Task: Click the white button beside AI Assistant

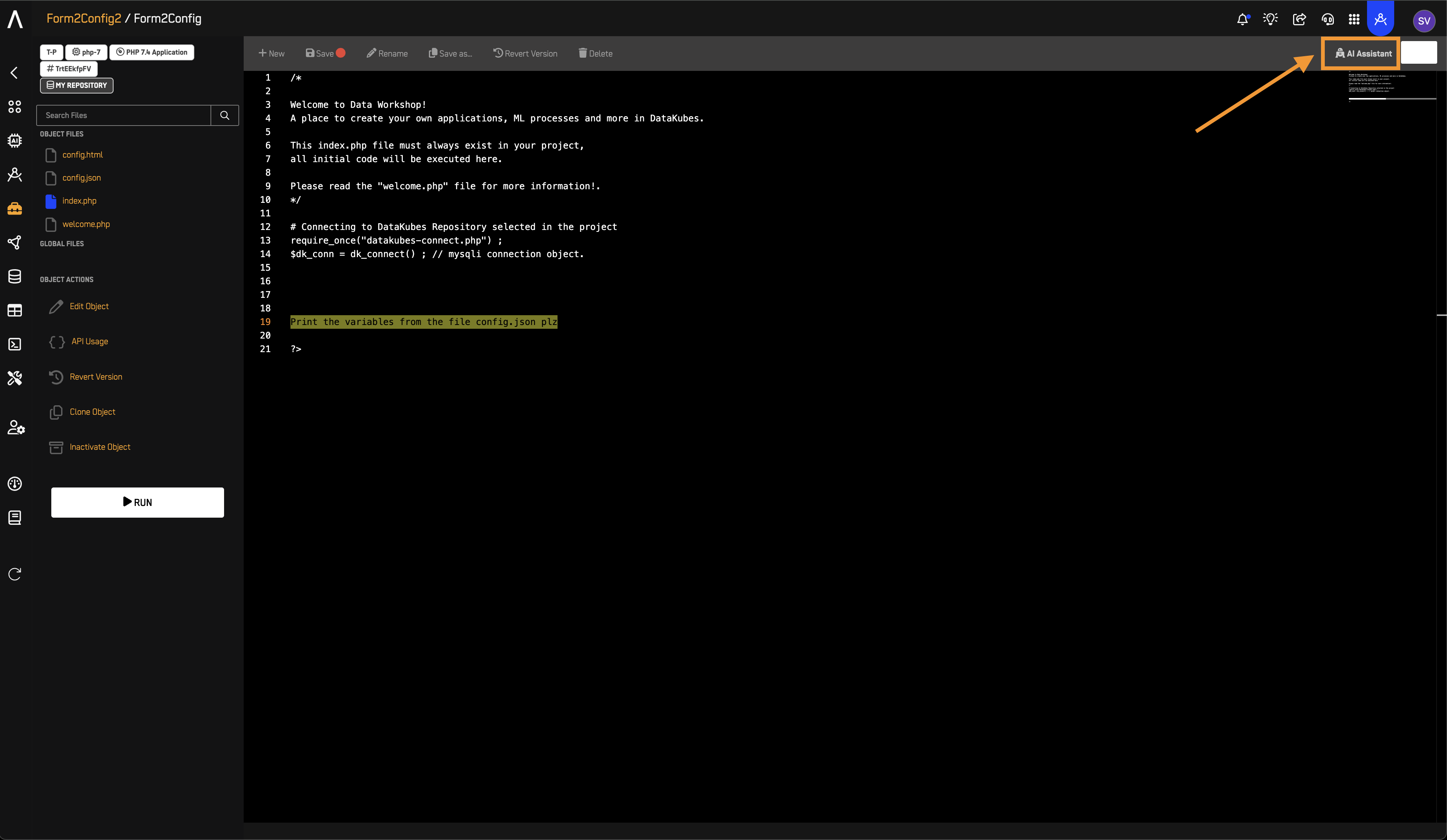Action: point(1419,52)
